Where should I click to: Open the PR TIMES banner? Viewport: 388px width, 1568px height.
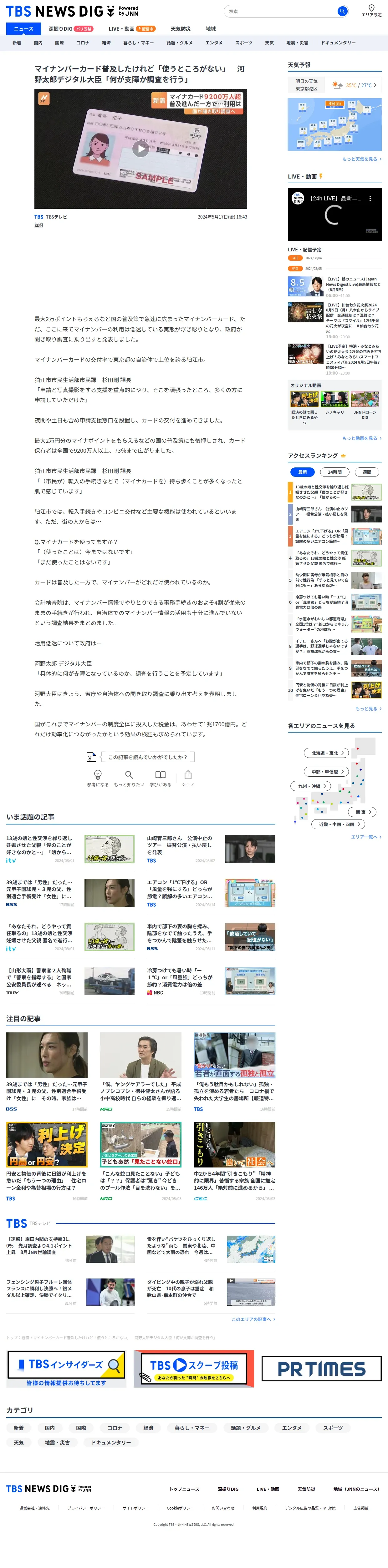[x=322, y=1368]
